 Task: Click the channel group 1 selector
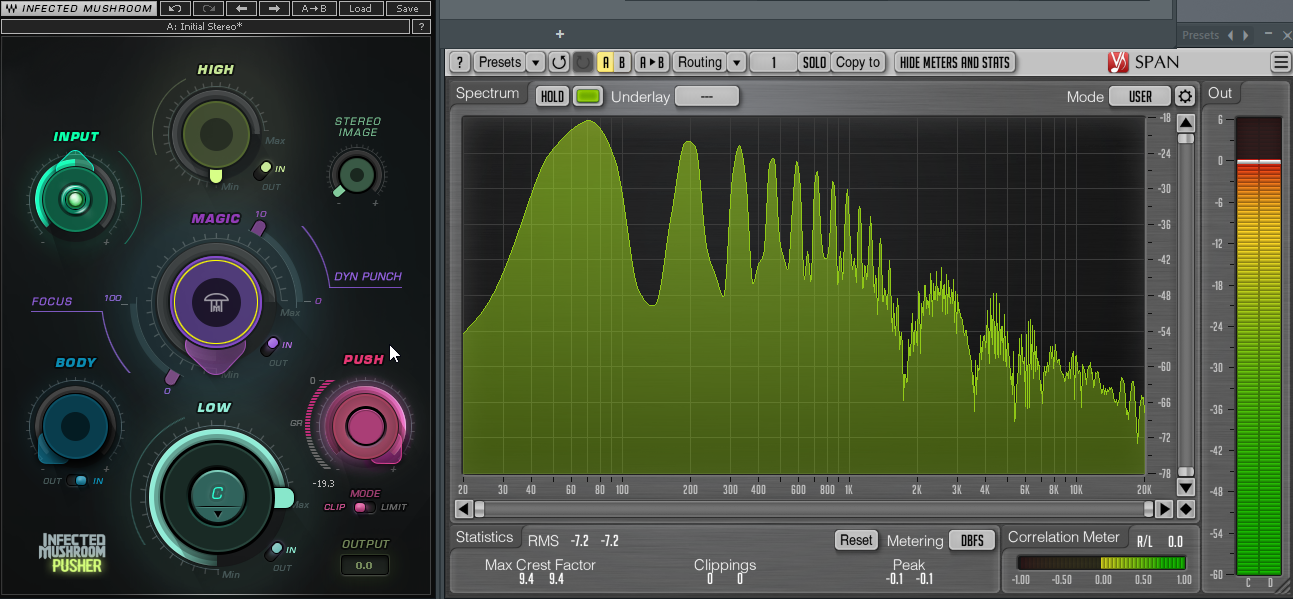tap(773, 62)
